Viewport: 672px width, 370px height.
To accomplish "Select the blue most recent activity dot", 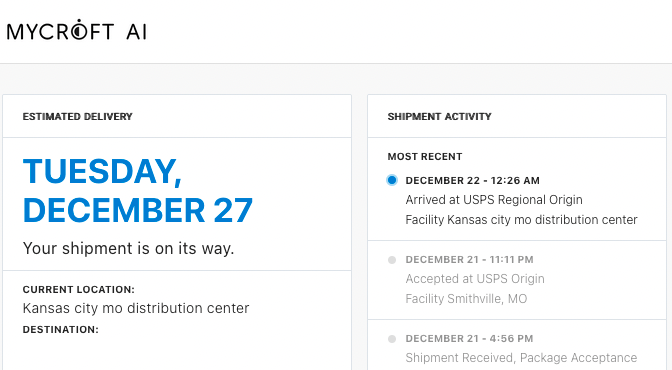I will [x=392, y=180].
